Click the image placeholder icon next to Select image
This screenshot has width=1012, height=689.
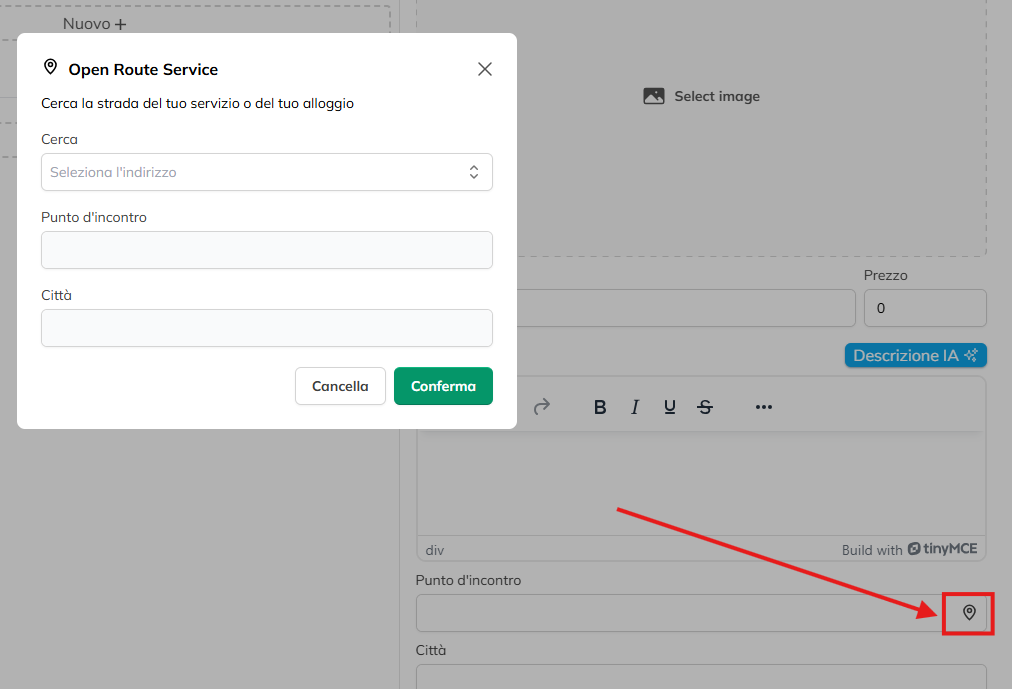click(654, 97)
